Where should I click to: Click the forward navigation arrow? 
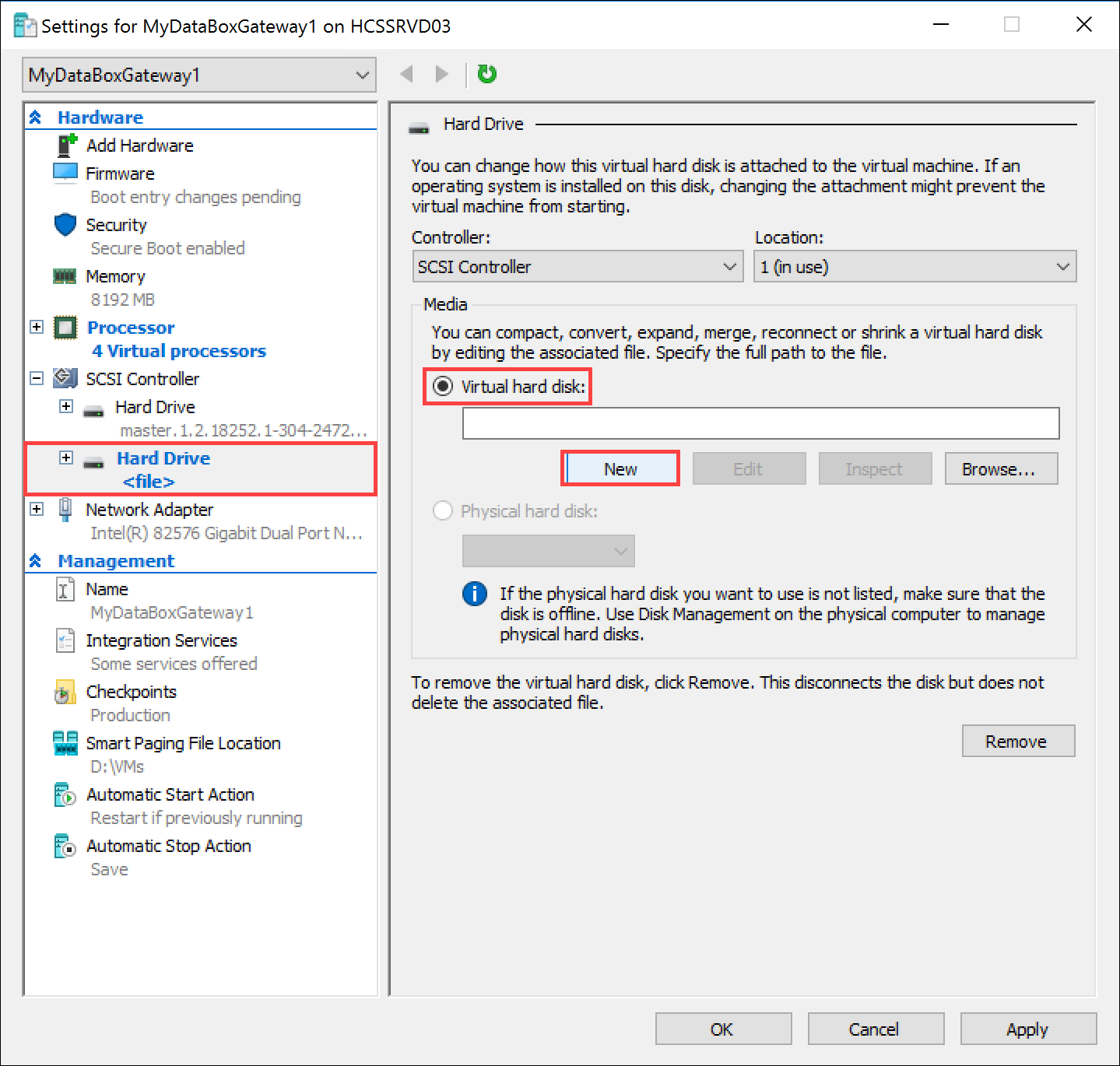click(x=441, y=74)
